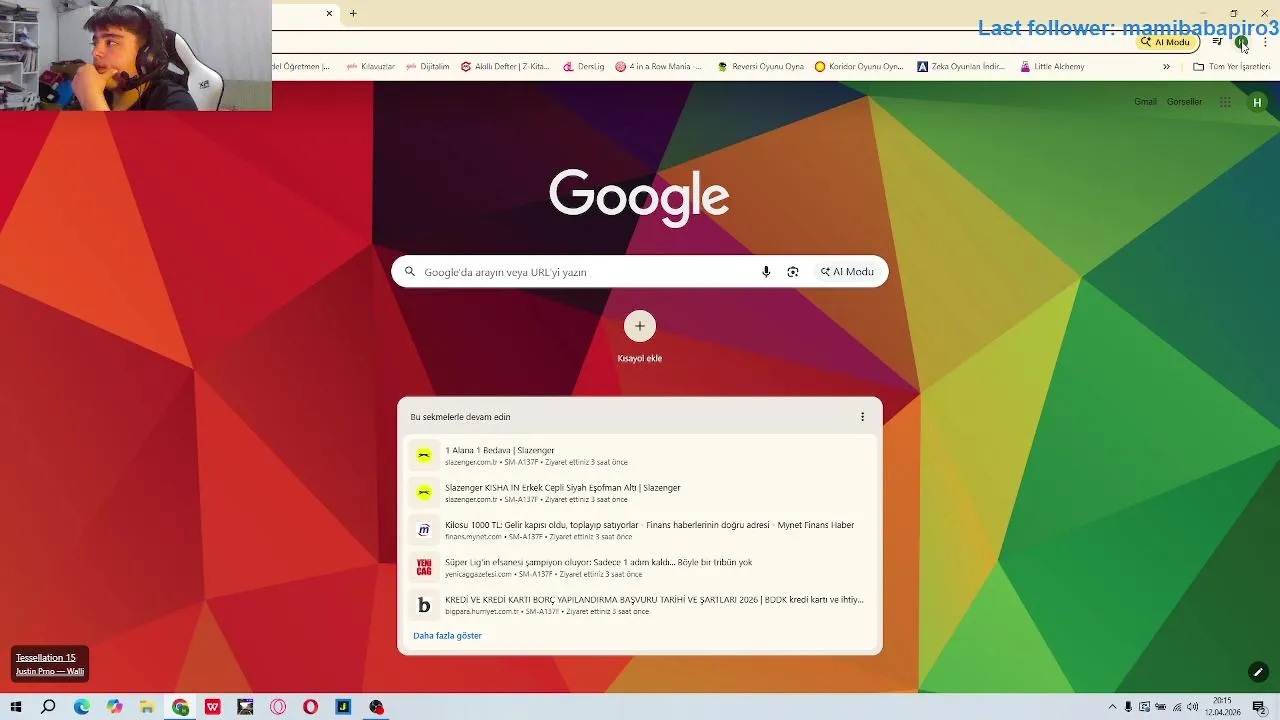Open the blue J app in taskbar
Image resolution: width=1280 pixels, height=720 pixels.
(343, 707)
